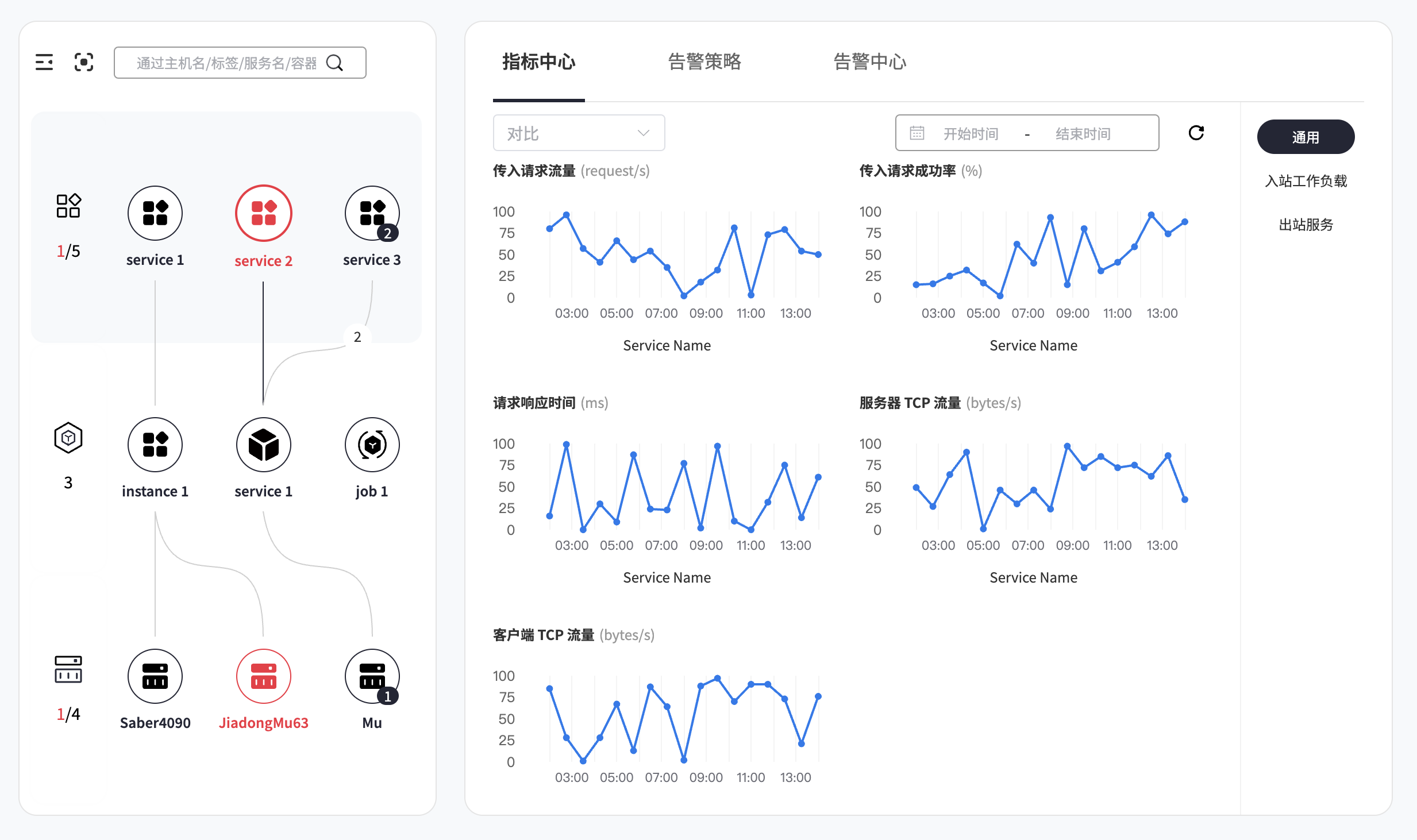This screenshot has height=840, width=1417.
Task: Click the host/tag/service search field
Action: [240, 63]
